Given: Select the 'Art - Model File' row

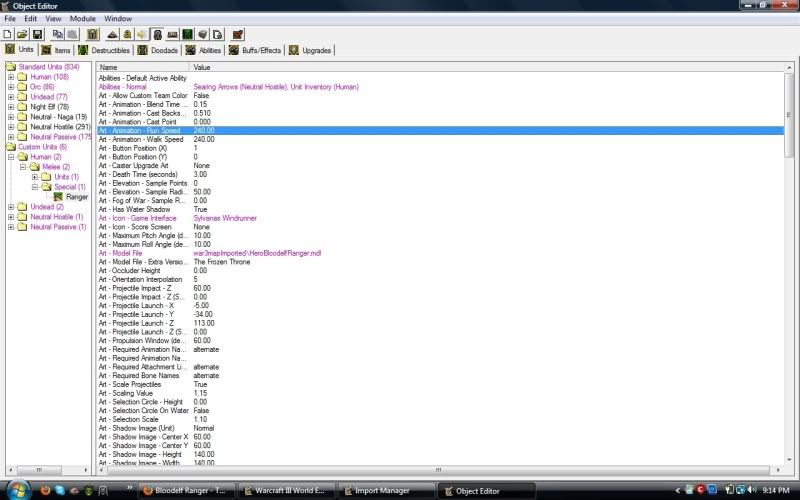Looking at the screenshot, I should click(440, 253).
